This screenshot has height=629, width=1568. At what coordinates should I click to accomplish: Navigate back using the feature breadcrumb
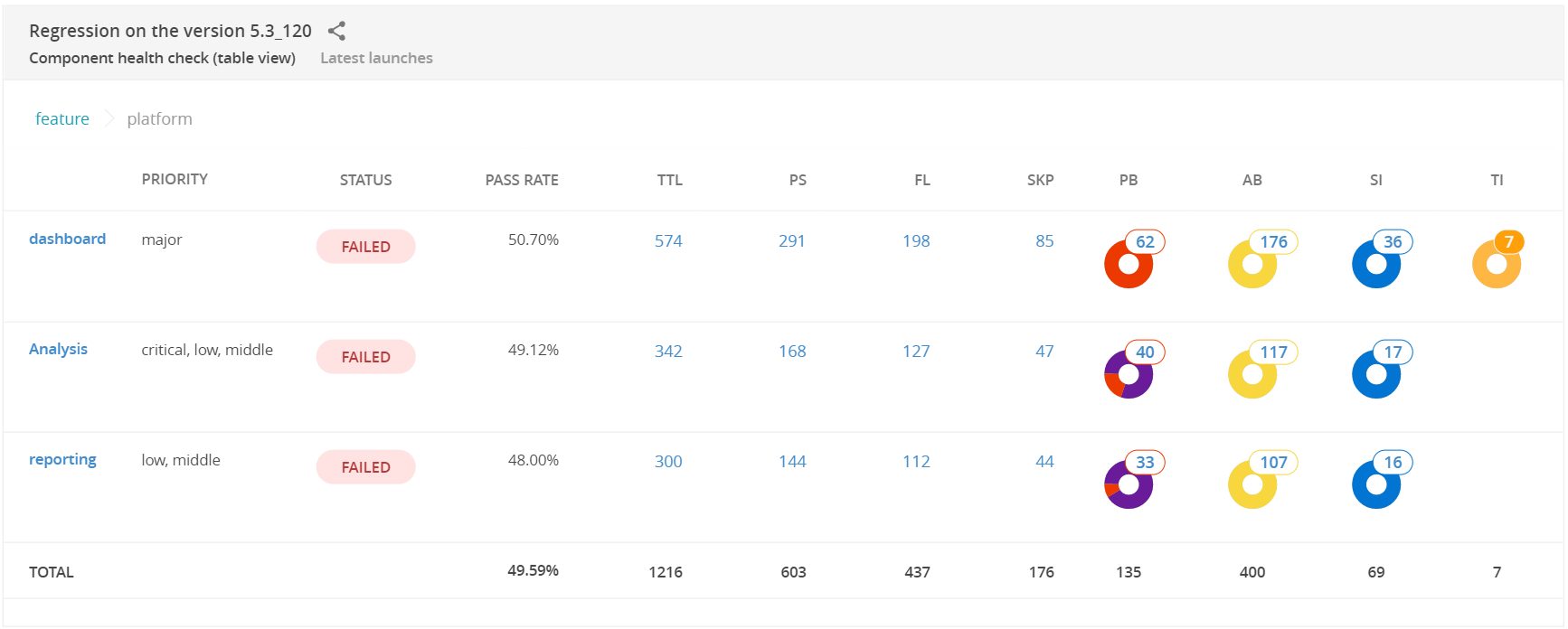62,118
